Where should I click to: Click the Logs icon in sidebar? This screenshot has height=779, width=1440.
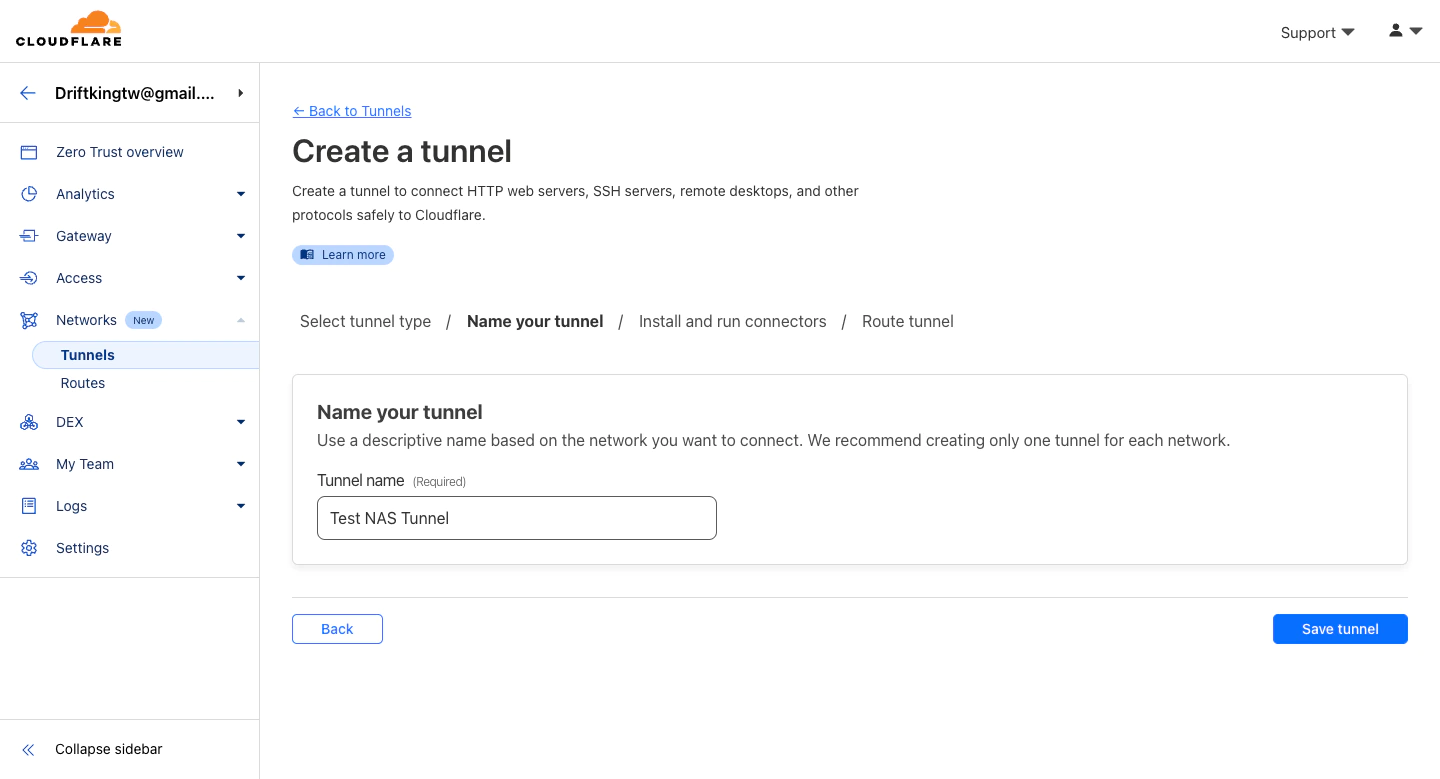coord(29,506)
